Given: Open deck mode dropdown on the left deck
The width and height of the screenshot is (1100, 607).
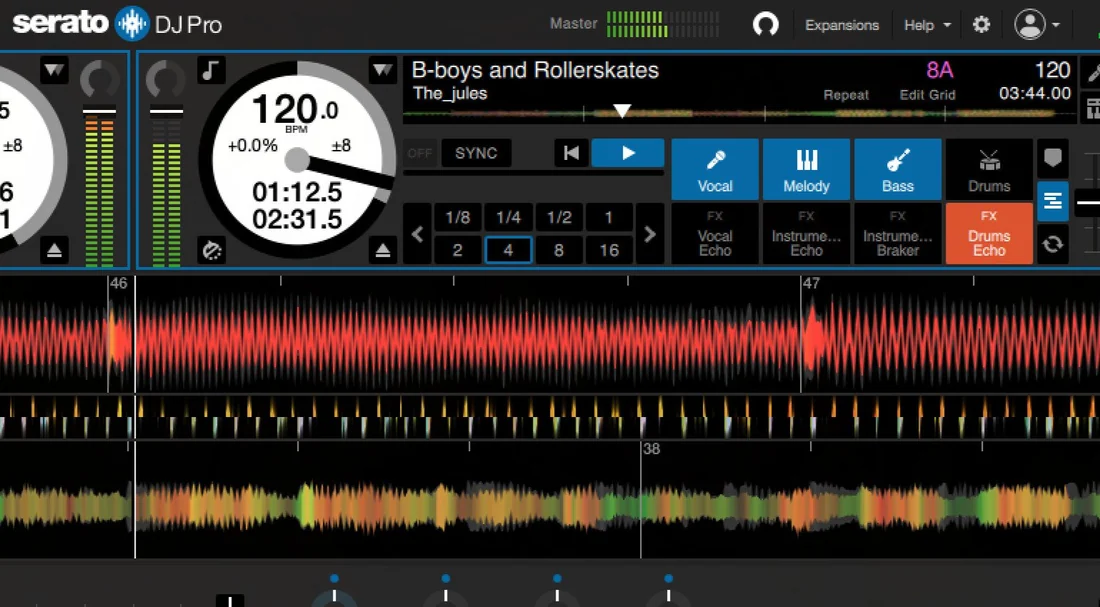Looking at the screenshot, I should [55, 70].
